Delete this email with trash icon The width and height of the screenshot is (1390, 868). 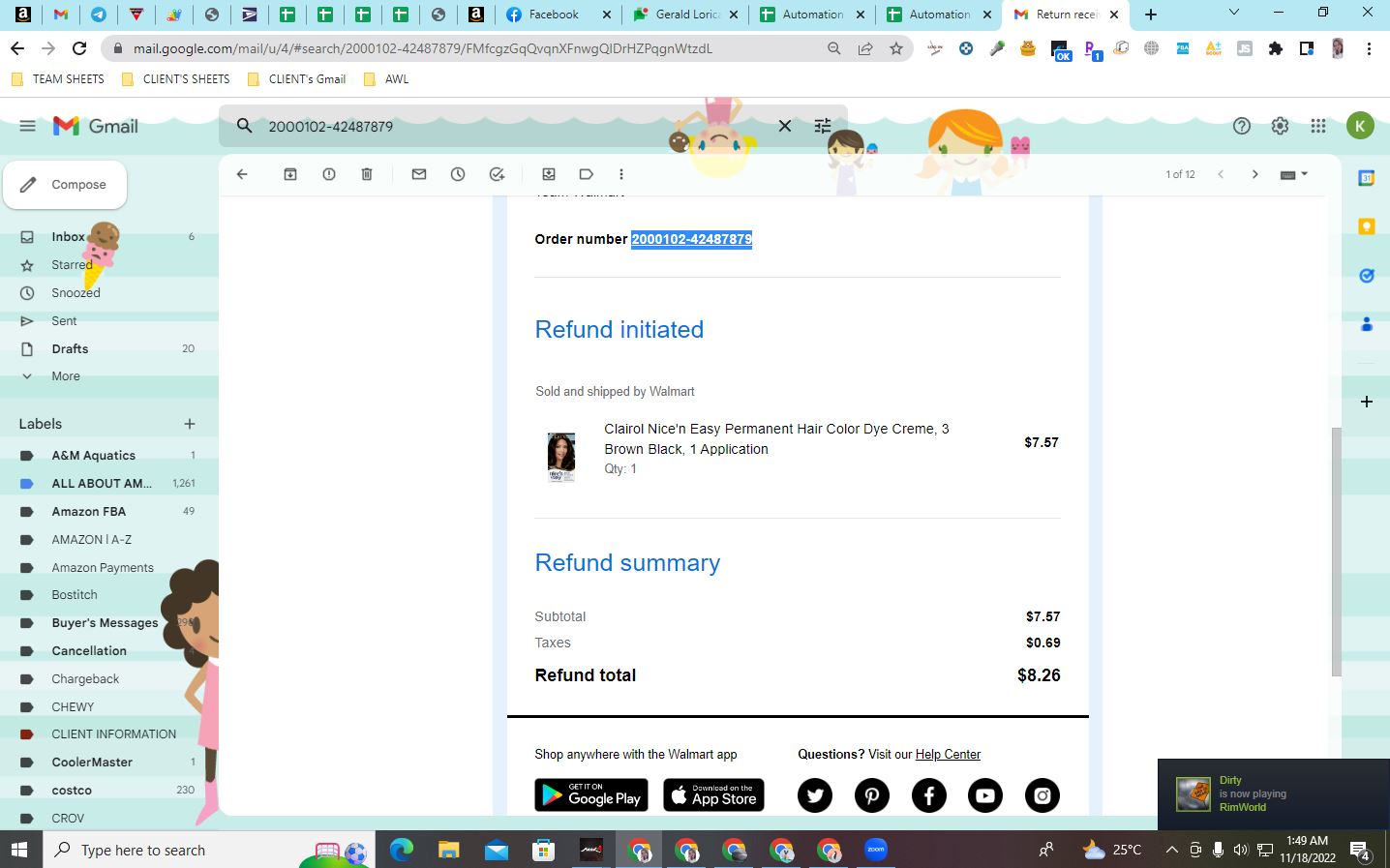click(x=367, y=174)
